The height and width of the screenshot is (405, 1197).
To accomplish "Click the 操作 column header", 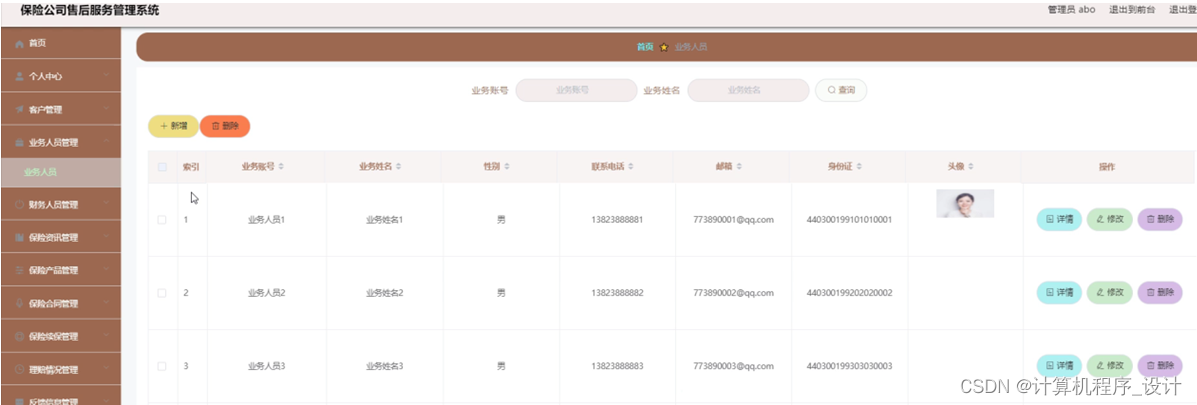I will [1107, 167].
